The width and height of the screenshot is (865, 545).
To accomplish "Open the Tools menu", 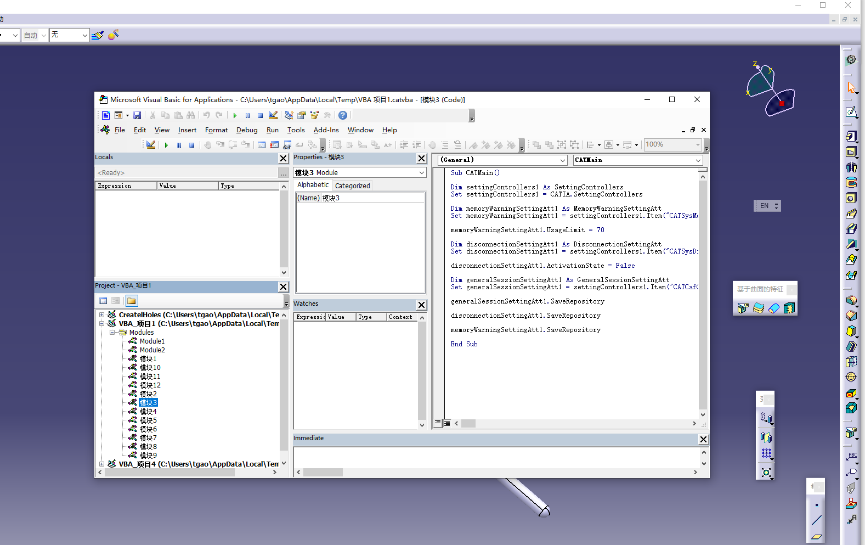I will [x=296, y=130].
